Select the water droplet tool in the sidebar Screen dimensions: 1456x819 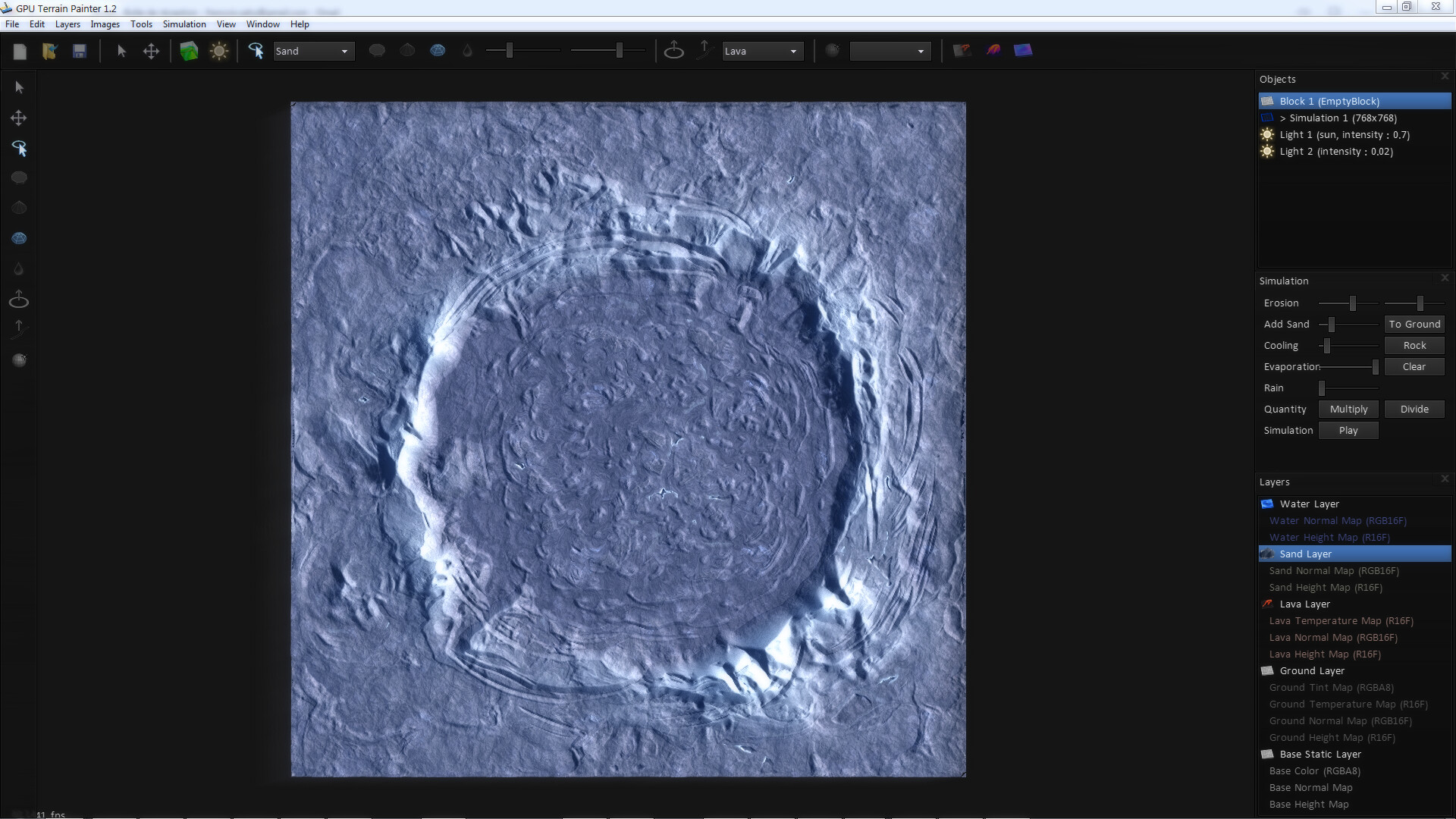click(x=18, y=268)
